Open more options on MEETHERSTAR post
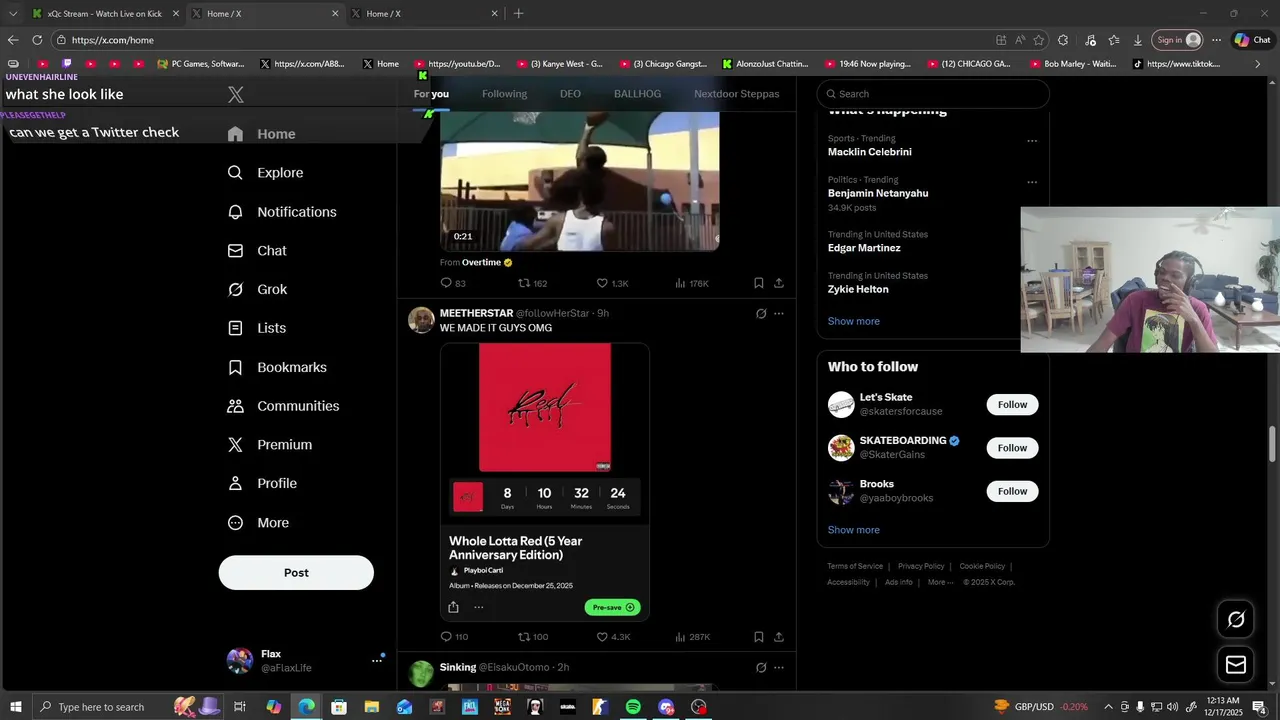Image resolution: width=1280 pixels, height=720 pixels. pos(779,314)
